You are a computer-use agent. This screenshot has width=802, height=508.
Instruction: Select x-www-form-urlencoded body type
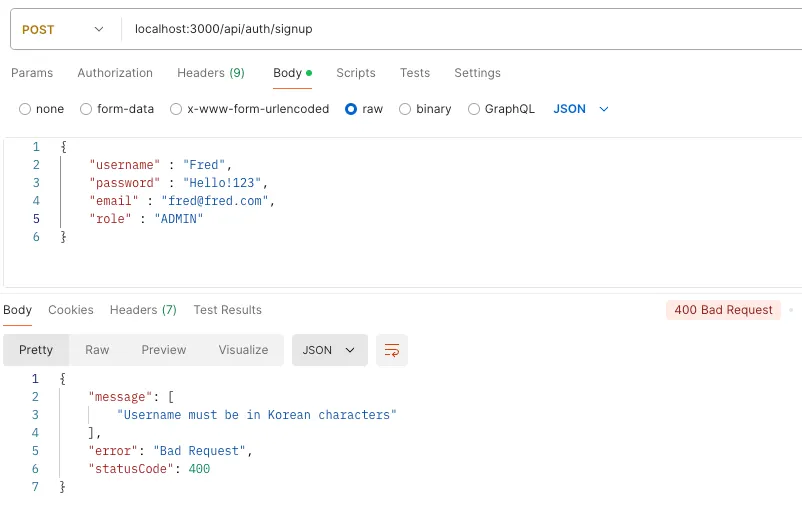coord(176,109)
